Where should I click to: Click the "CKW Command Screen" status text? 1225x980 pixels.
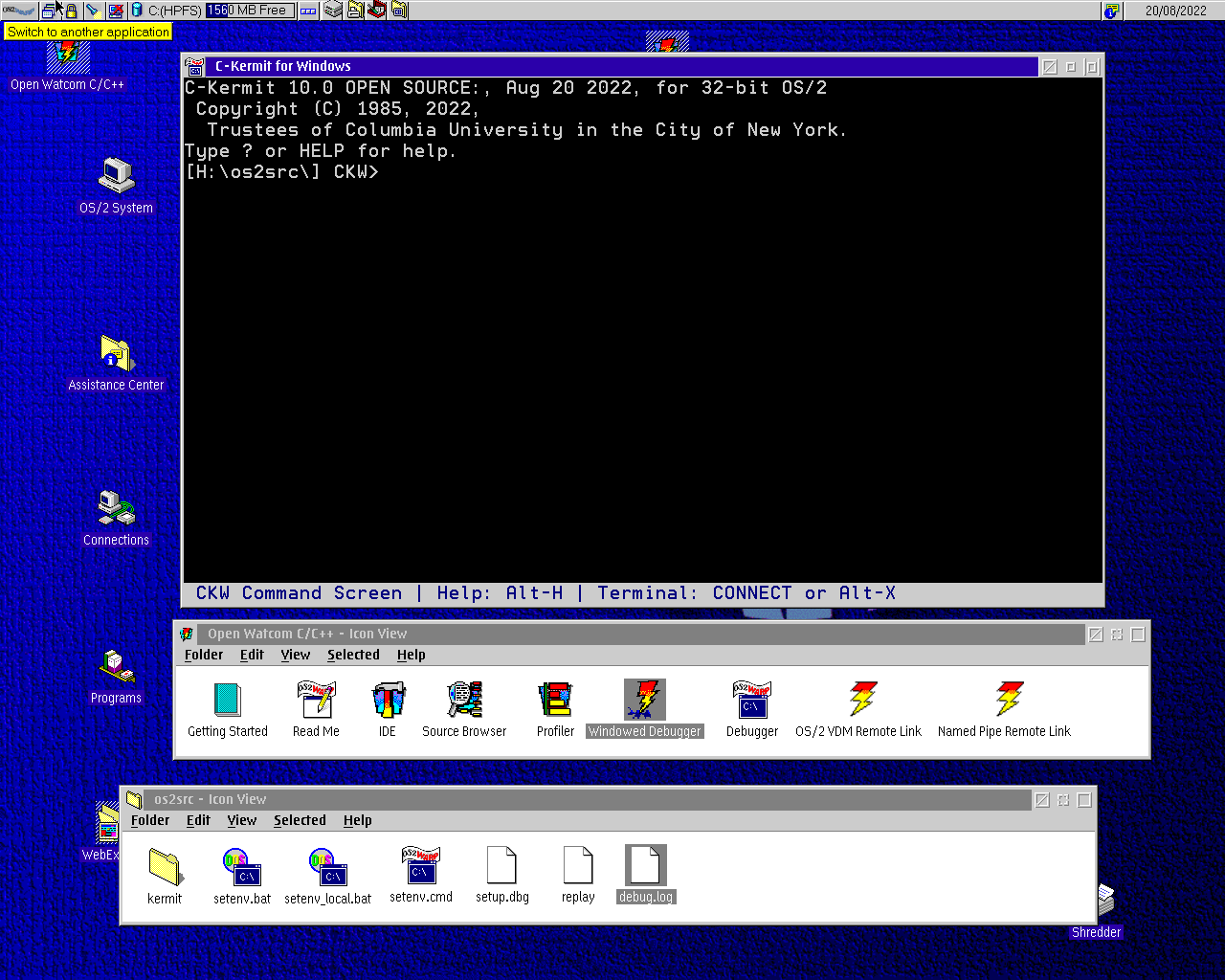pos(299,593)
